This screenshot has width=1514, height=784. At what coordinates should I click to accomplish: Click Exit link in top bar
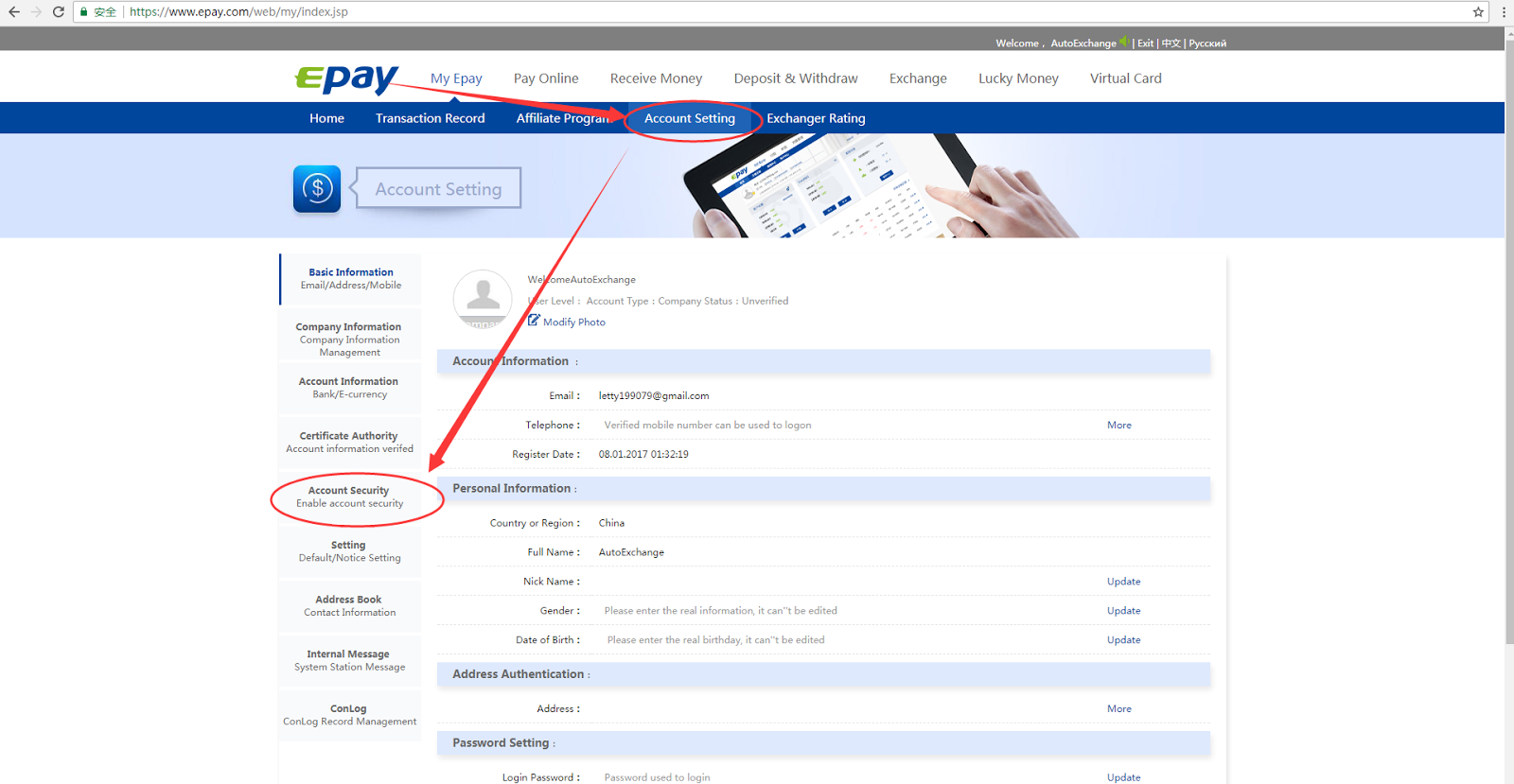pyautogui.click(x=1145, y=44)
